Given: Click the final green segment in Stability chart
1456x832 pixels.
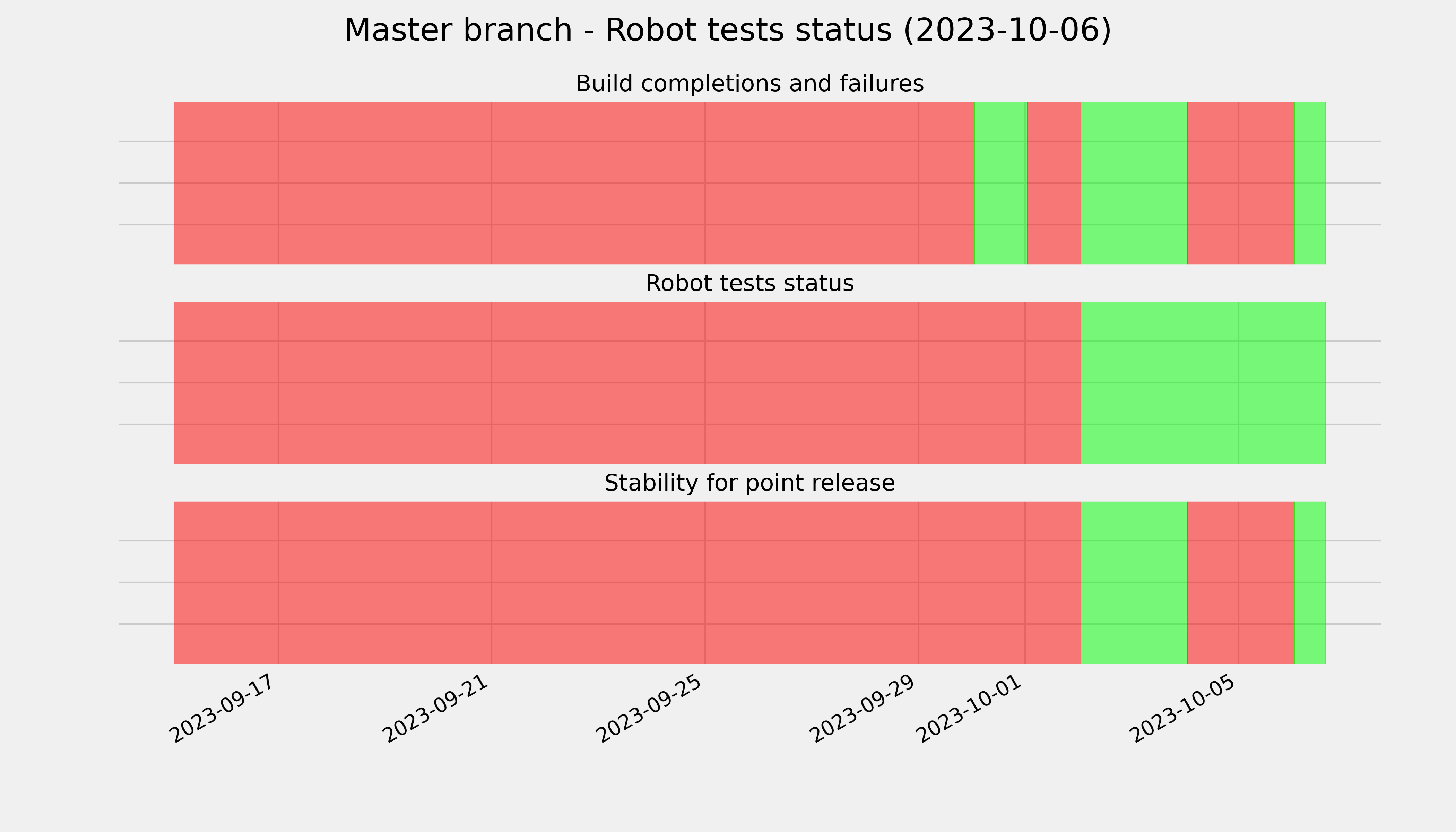Looking at the screenshot, I should tap(1310, 582).
